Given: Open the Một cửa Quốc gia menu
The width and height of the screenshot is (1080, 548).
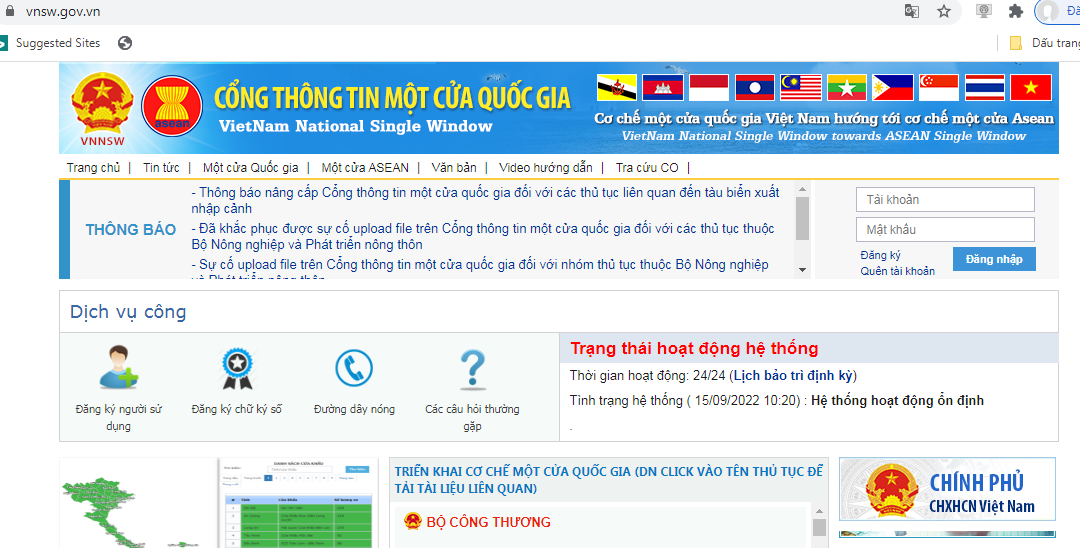Looking at the screenshot, I should click(251, 167).
